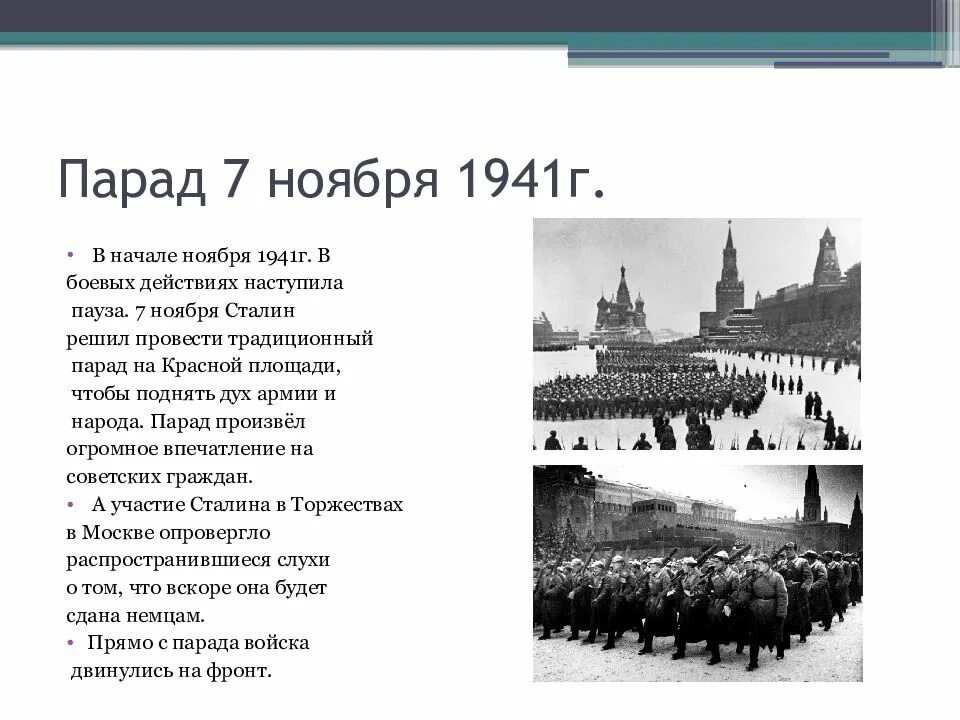960x720 pixels.
Task: Click the line 'парад на Красной площади,'
Action: [206, 366]
